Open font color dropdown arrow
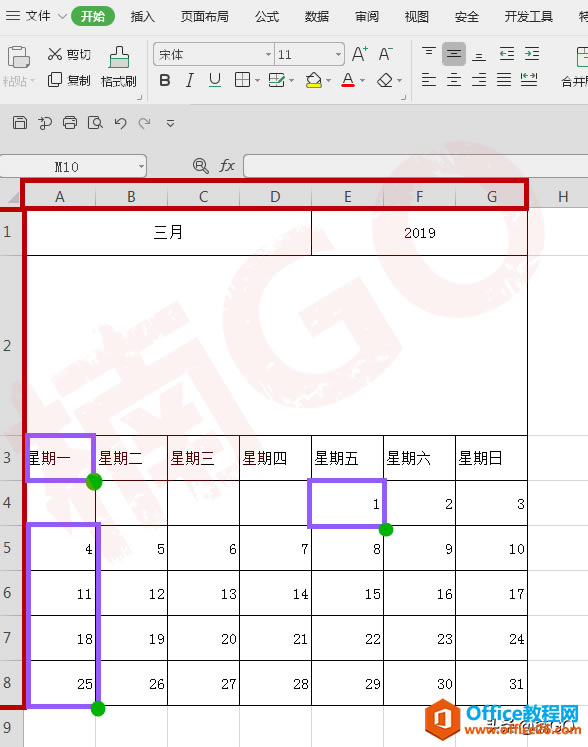 tap(363, 81)
